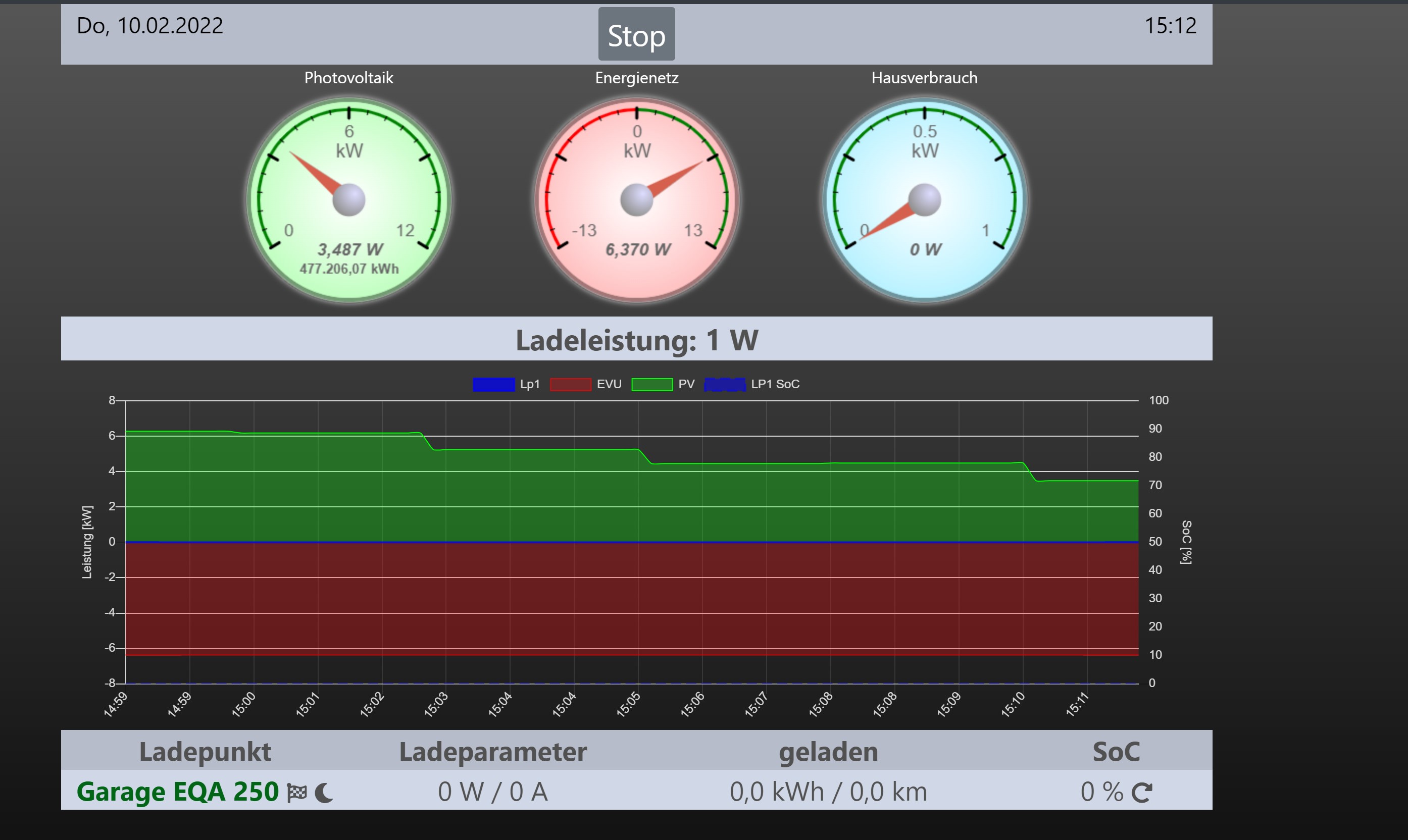Click the 0 % SoC value
The height and width of the screenshot is (840, 1408).
(x=1101, y=792)
